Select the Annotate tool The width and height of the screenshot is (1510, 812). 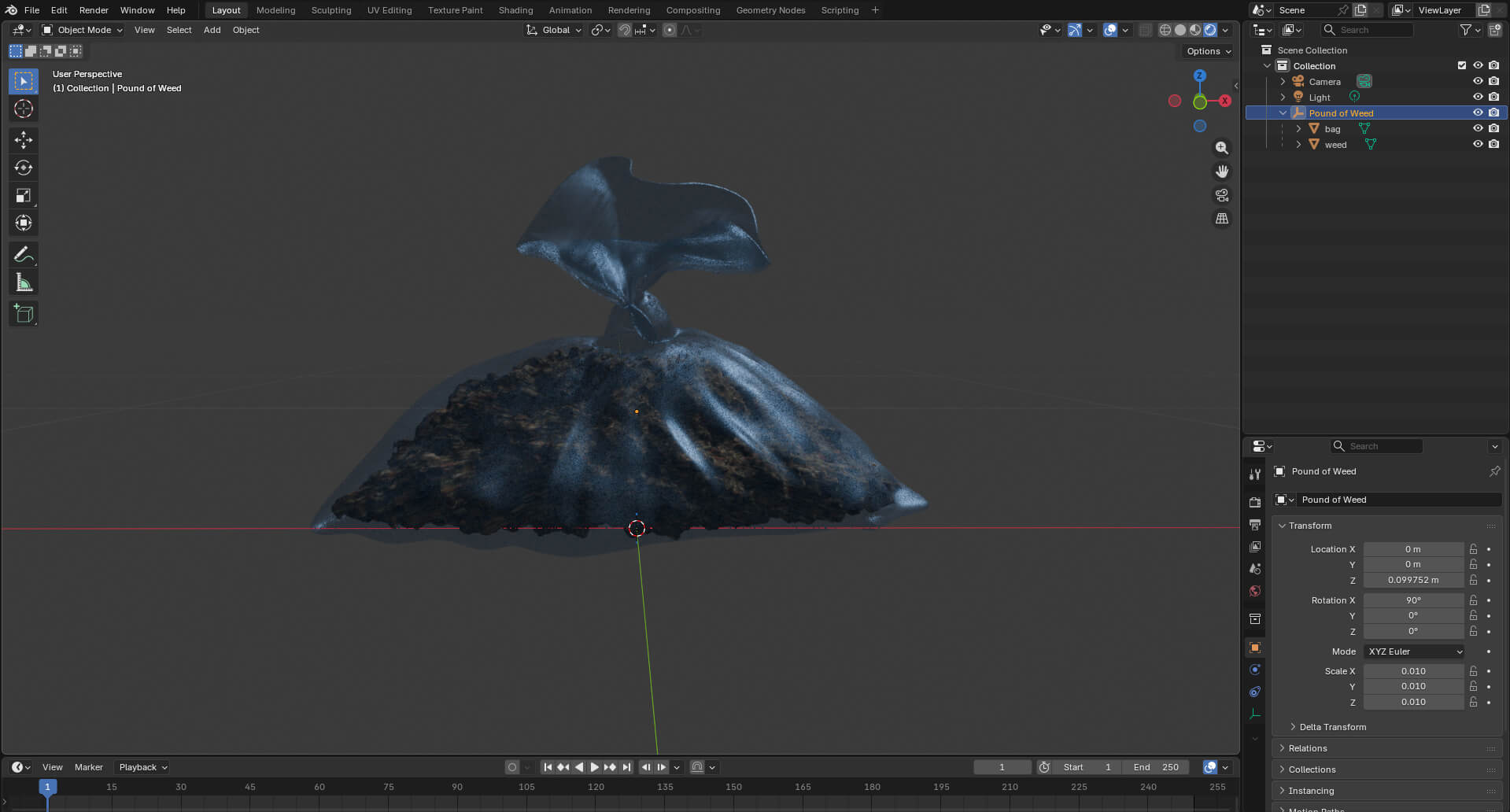(x=24, y=254)
